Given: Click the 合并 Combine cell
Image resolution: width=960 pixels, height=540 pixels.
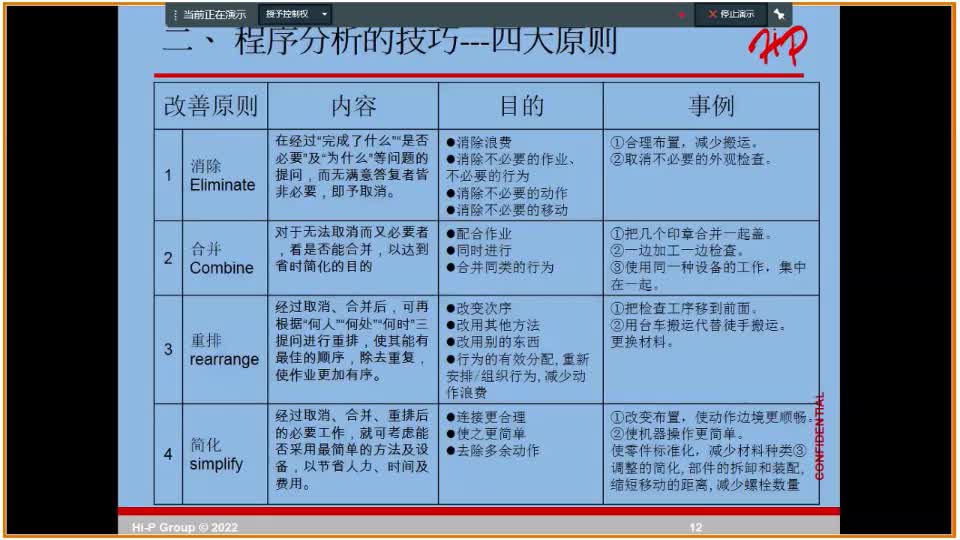Looking at the screenshot, I should [222, 258].
